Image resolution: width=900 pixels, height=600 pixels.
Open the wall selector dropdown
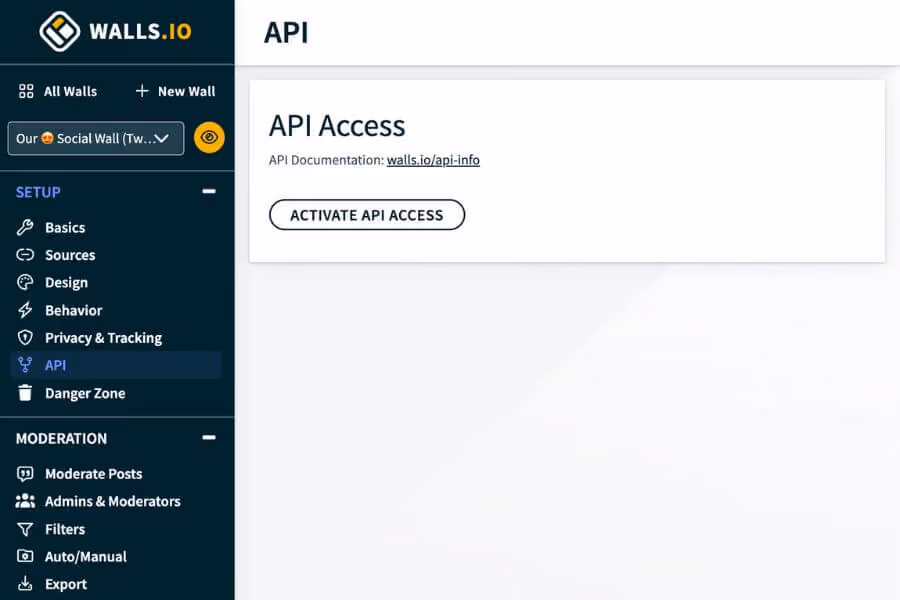pos(96,138)
